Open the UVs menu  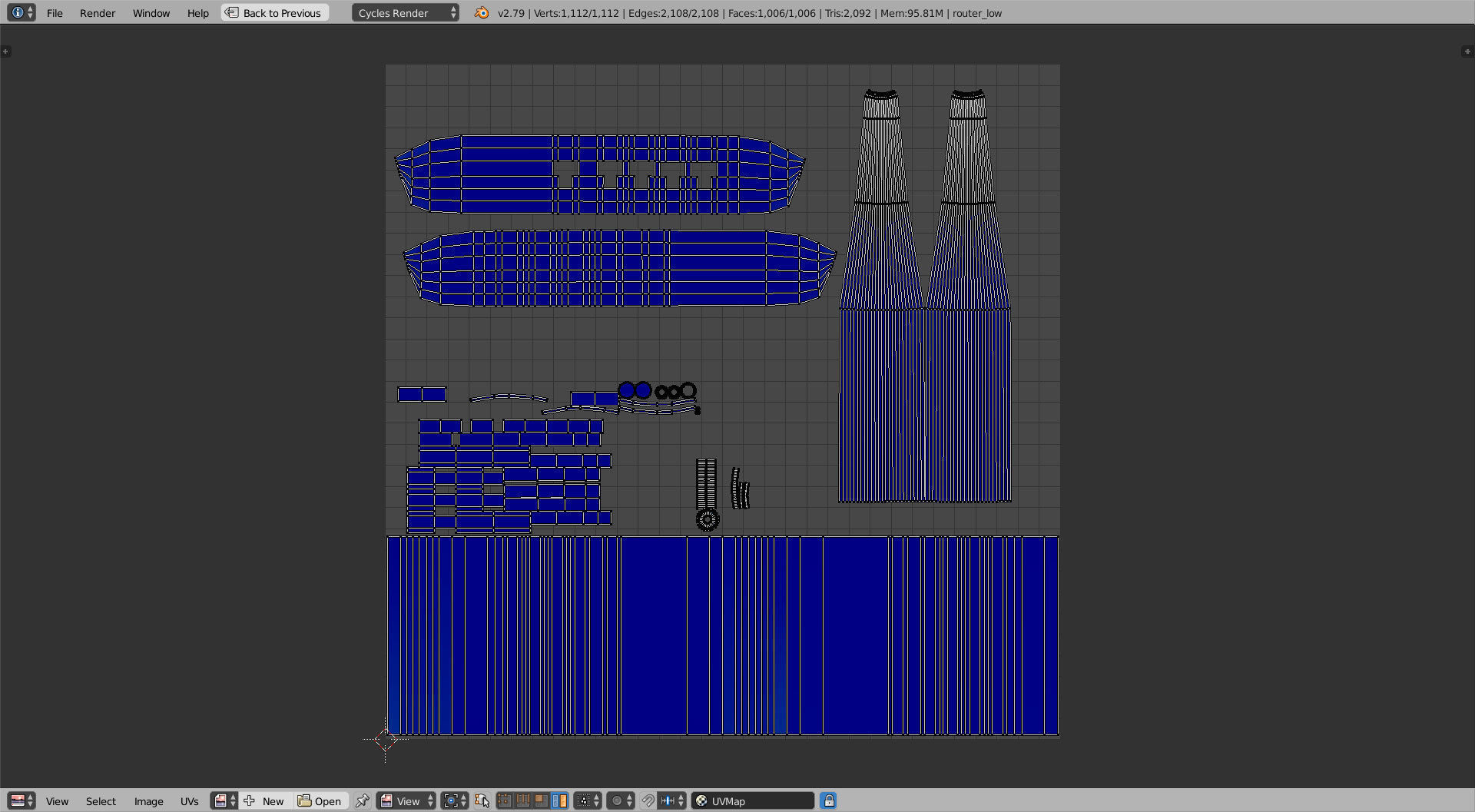189,801
